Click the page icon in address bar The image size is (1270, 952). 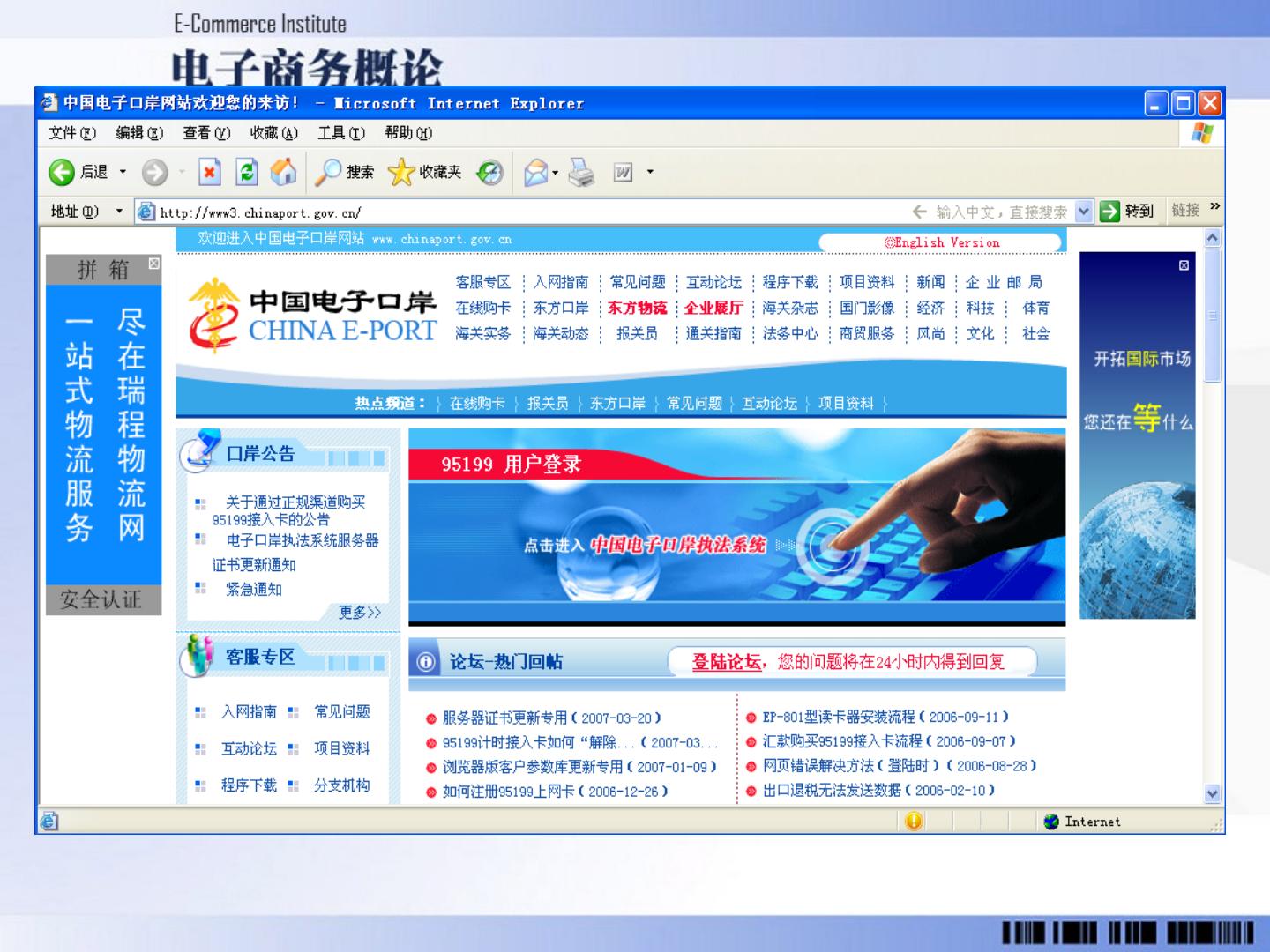[x=146, y=212]
